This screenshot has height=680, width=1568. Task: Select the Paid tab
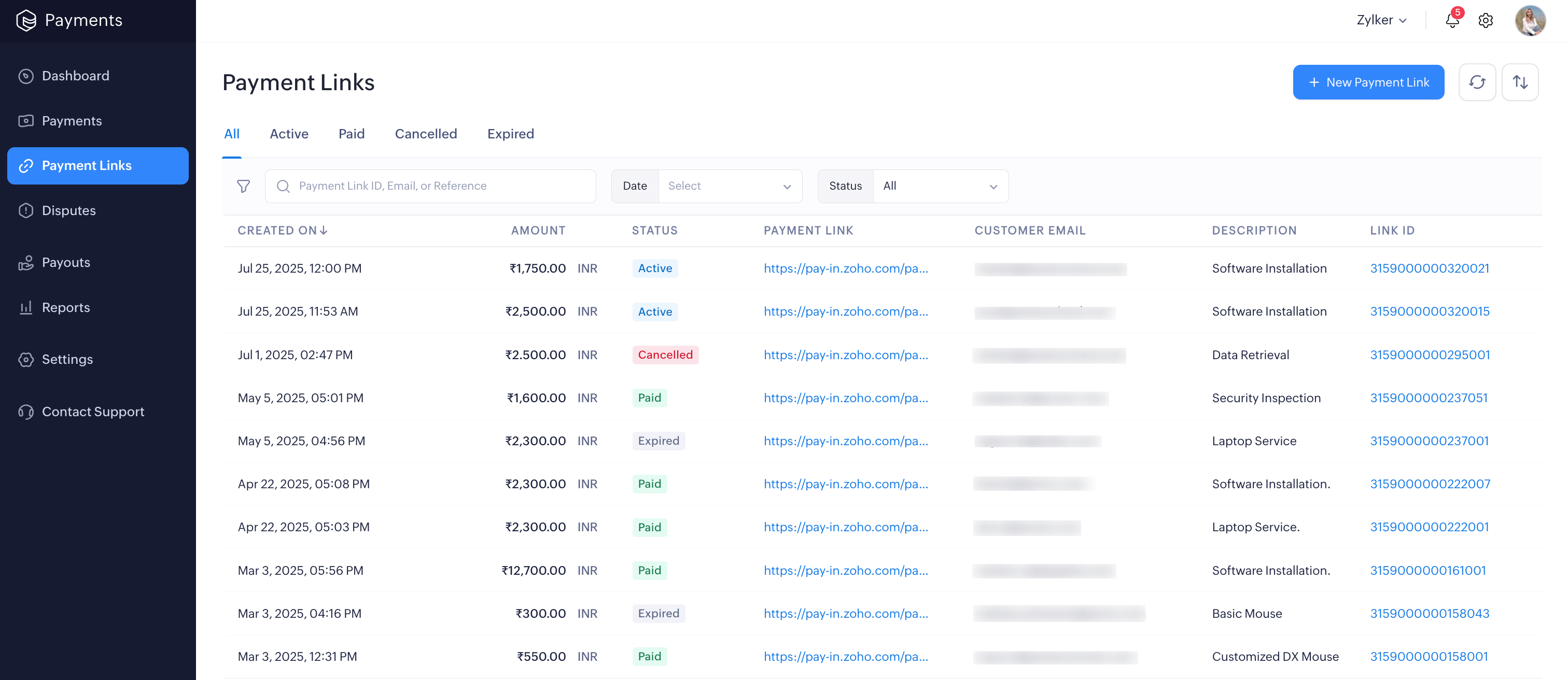[x=351, y=134]
